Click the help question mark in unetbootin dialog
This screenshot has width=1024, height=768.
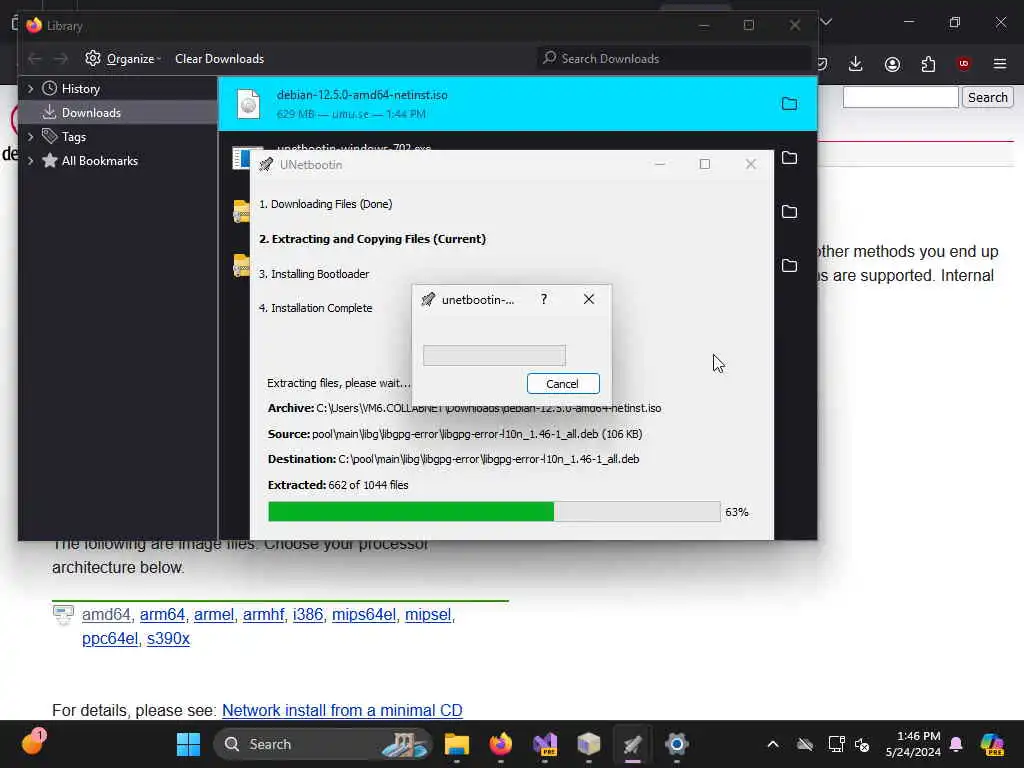(x=544, y=299)
